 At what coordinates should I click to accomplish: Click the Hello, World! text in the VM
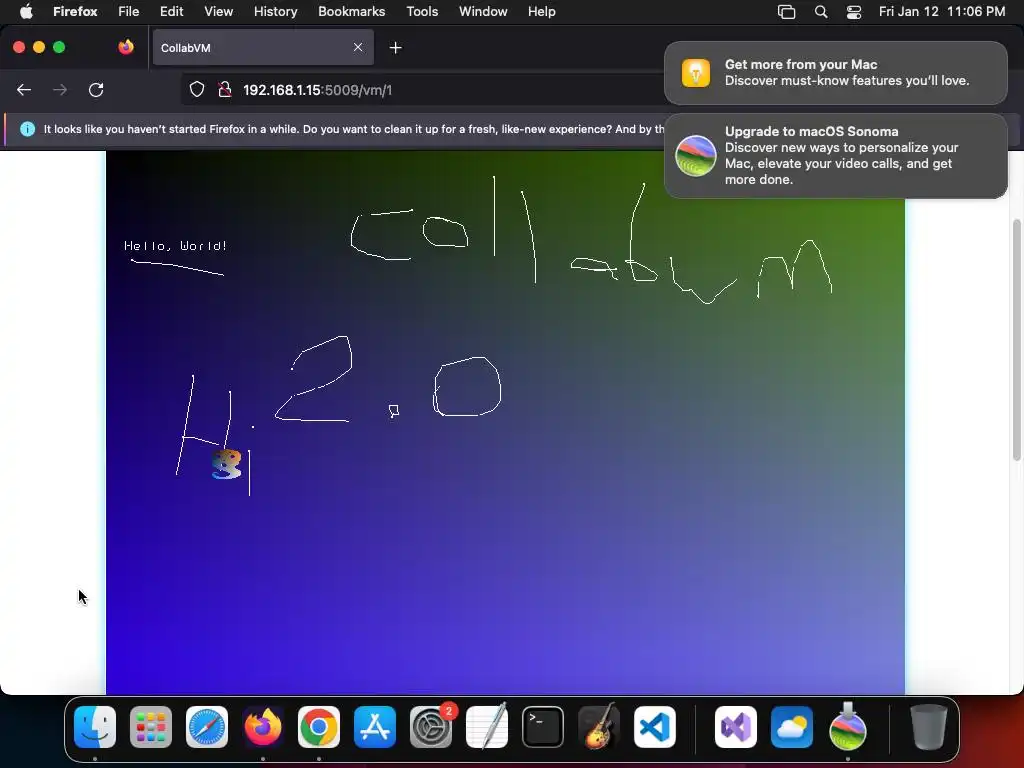175,246
